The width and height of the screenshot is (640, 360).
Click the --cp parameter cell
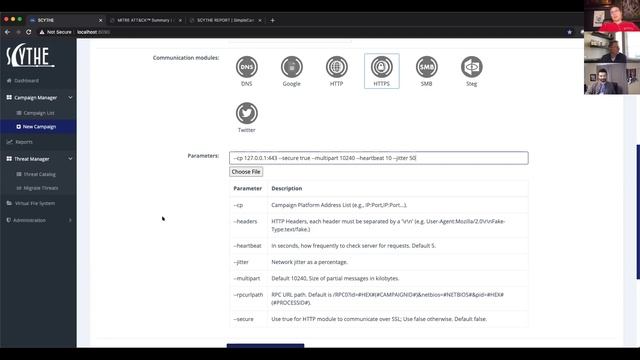pyautogui.click(x=248, y=205)
